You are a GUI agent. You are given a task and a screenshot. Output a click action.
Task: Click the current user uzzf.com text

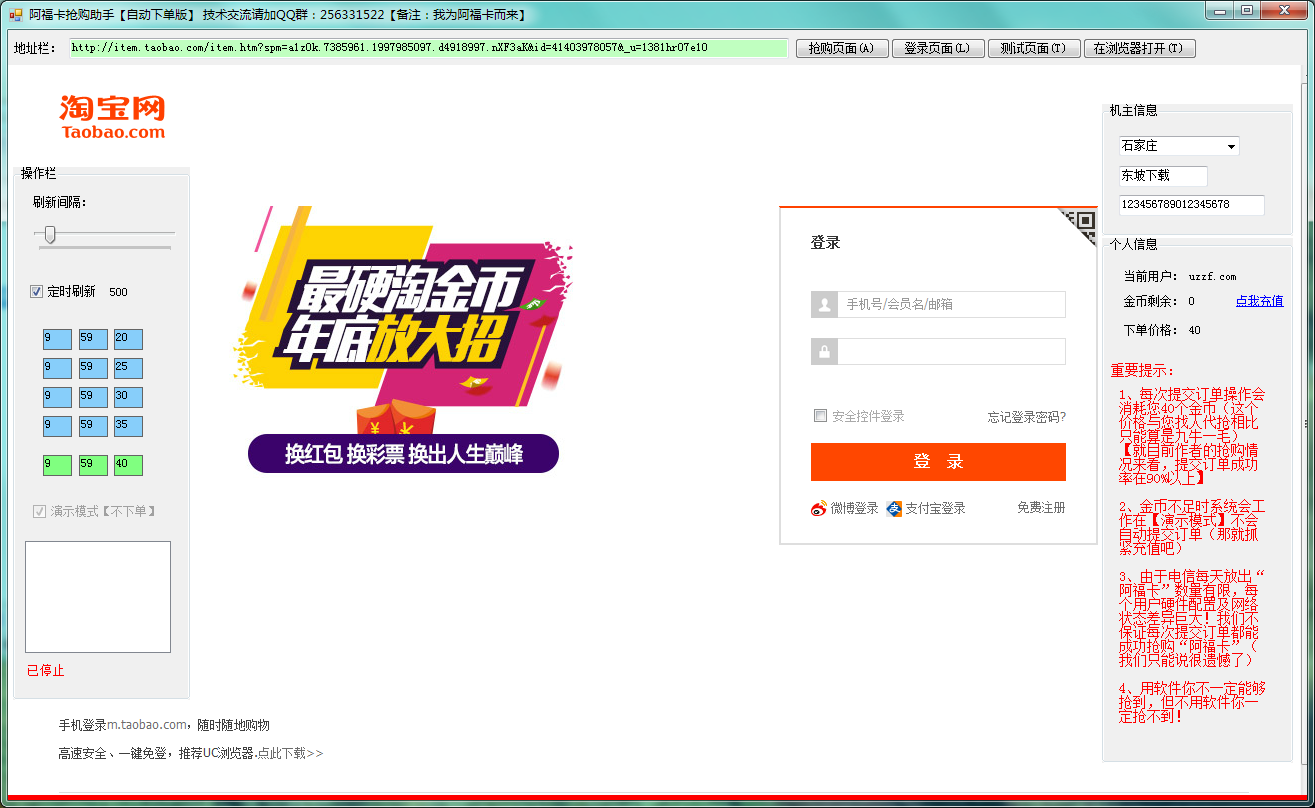click(1212, 277)
